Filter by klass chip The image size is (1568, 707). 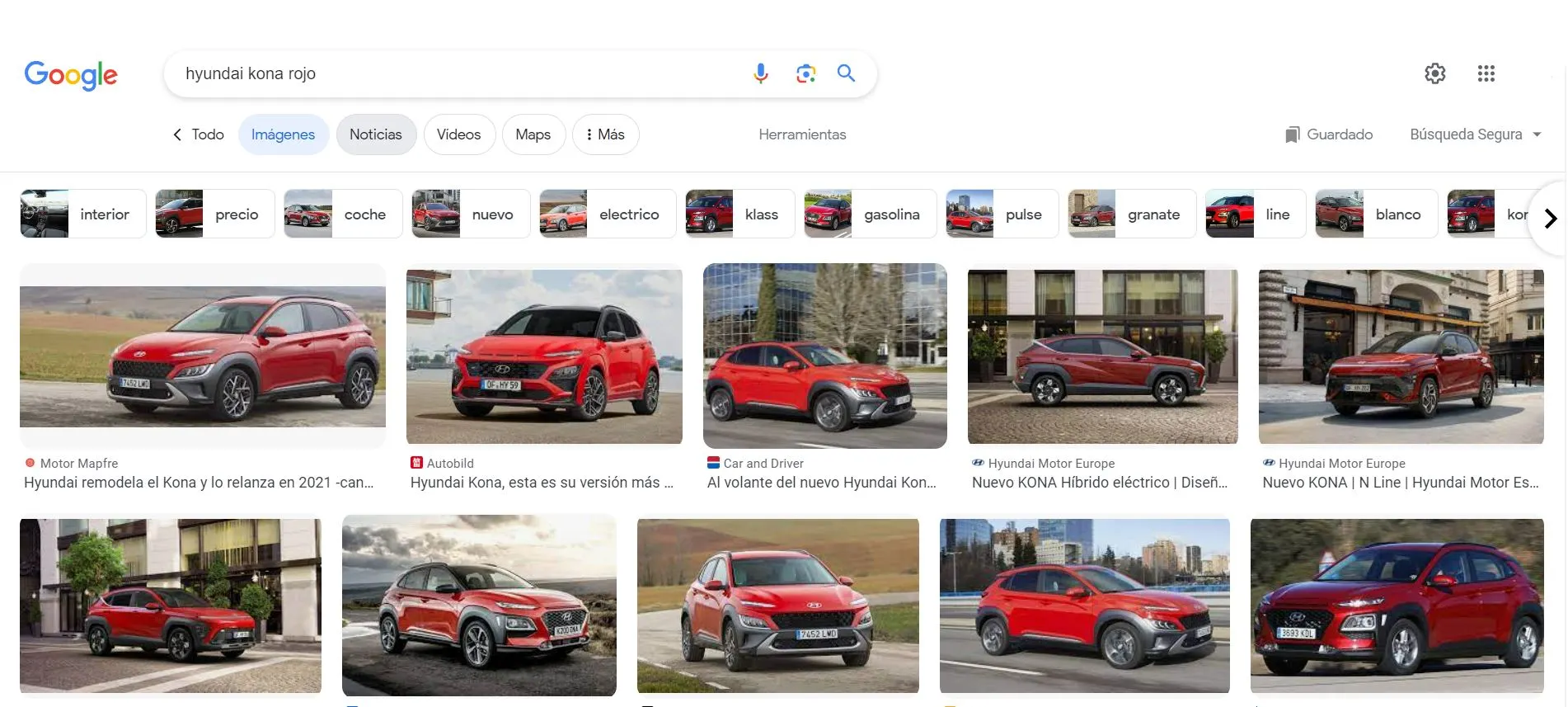[739, 214]
